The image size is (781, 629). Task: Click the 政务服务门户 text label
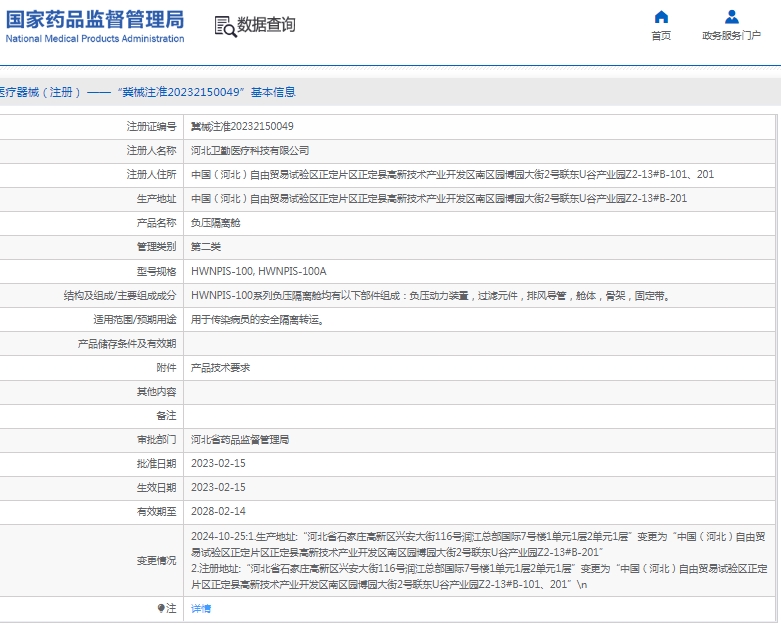pyautogui.click(x=731, y=35)
